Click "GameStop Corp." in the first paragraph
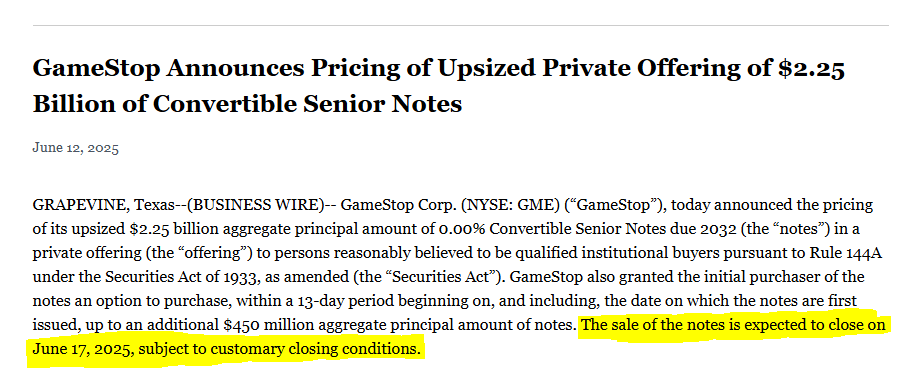 398,206
